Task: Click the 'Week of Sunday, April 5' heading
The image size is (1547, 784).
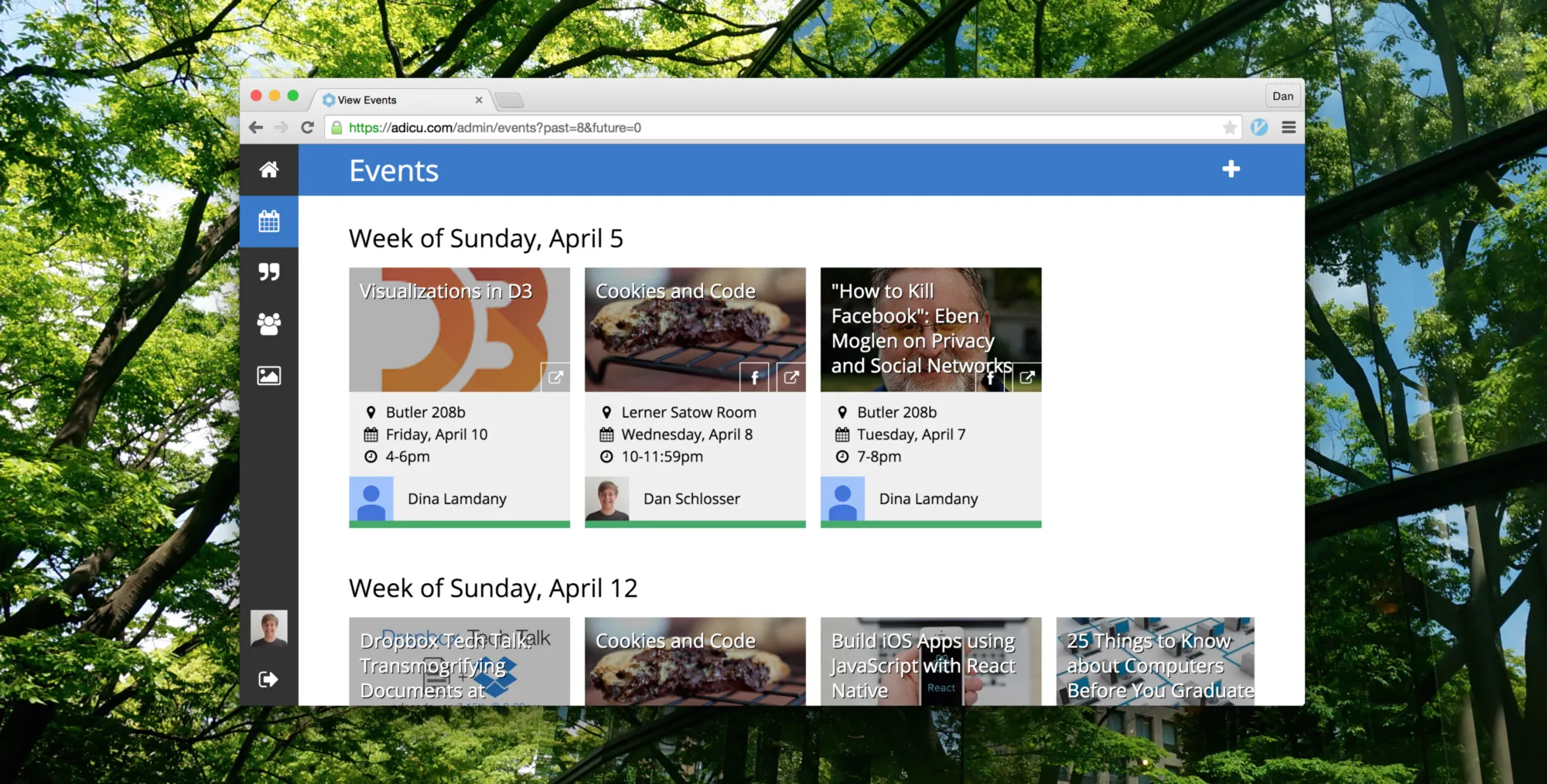Action: point(486,239)
